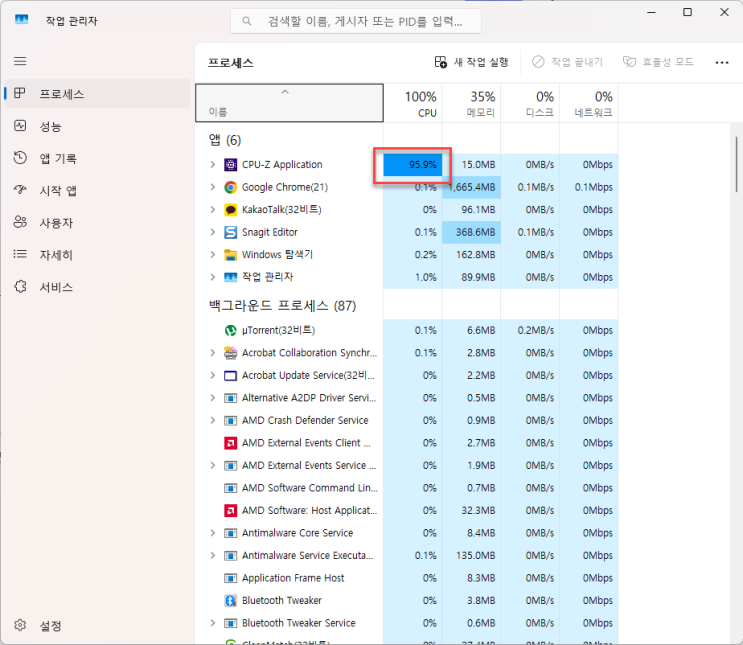Image resolution: width=743 pixels, height=645 pixels.
Task: Expand Antimalware Core Service row
Action: 213,533
